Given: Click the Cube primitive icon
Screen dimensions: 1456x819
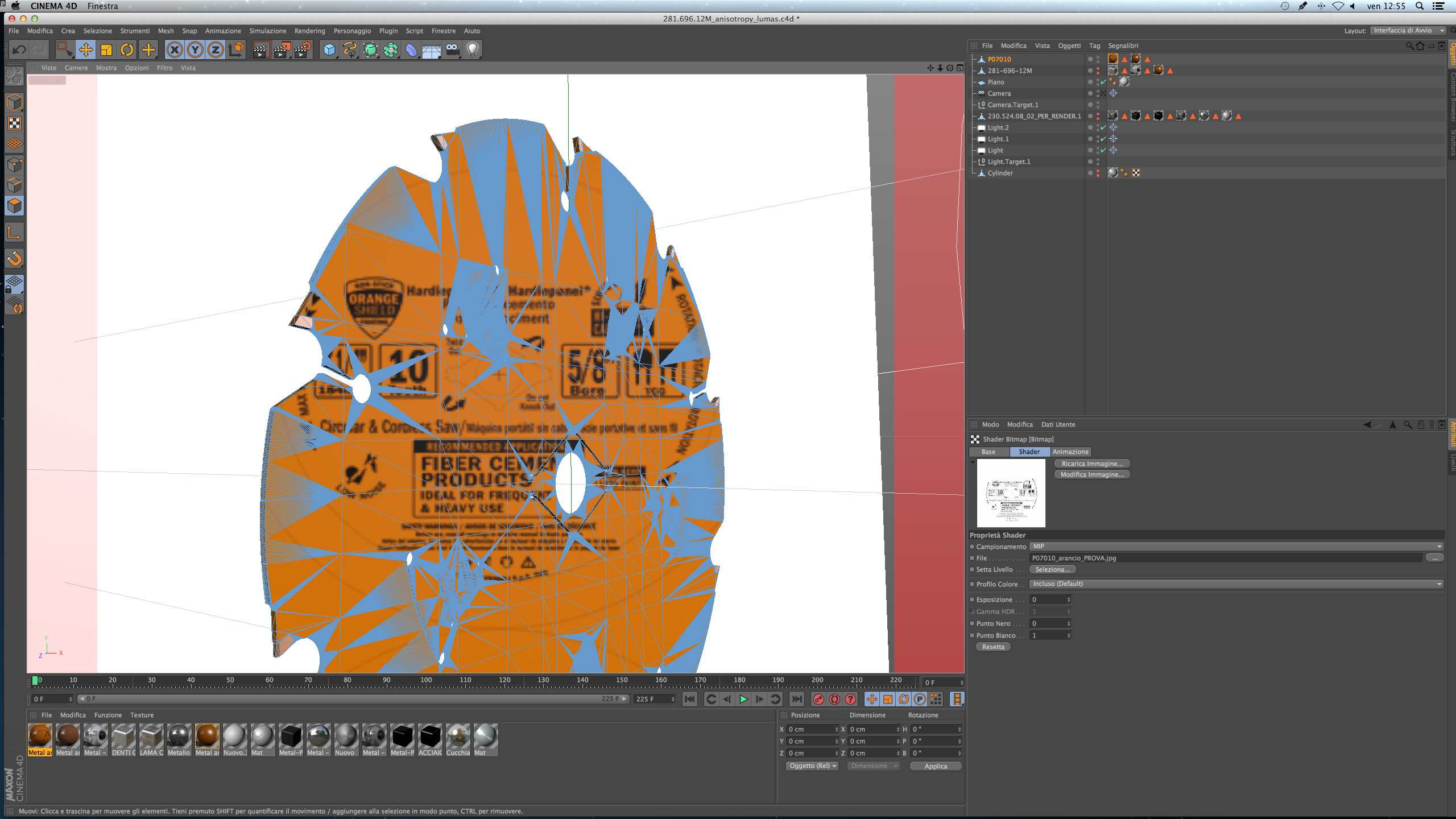Looking at the screenshot, I should pyautogui.click(x=329, y=50).
